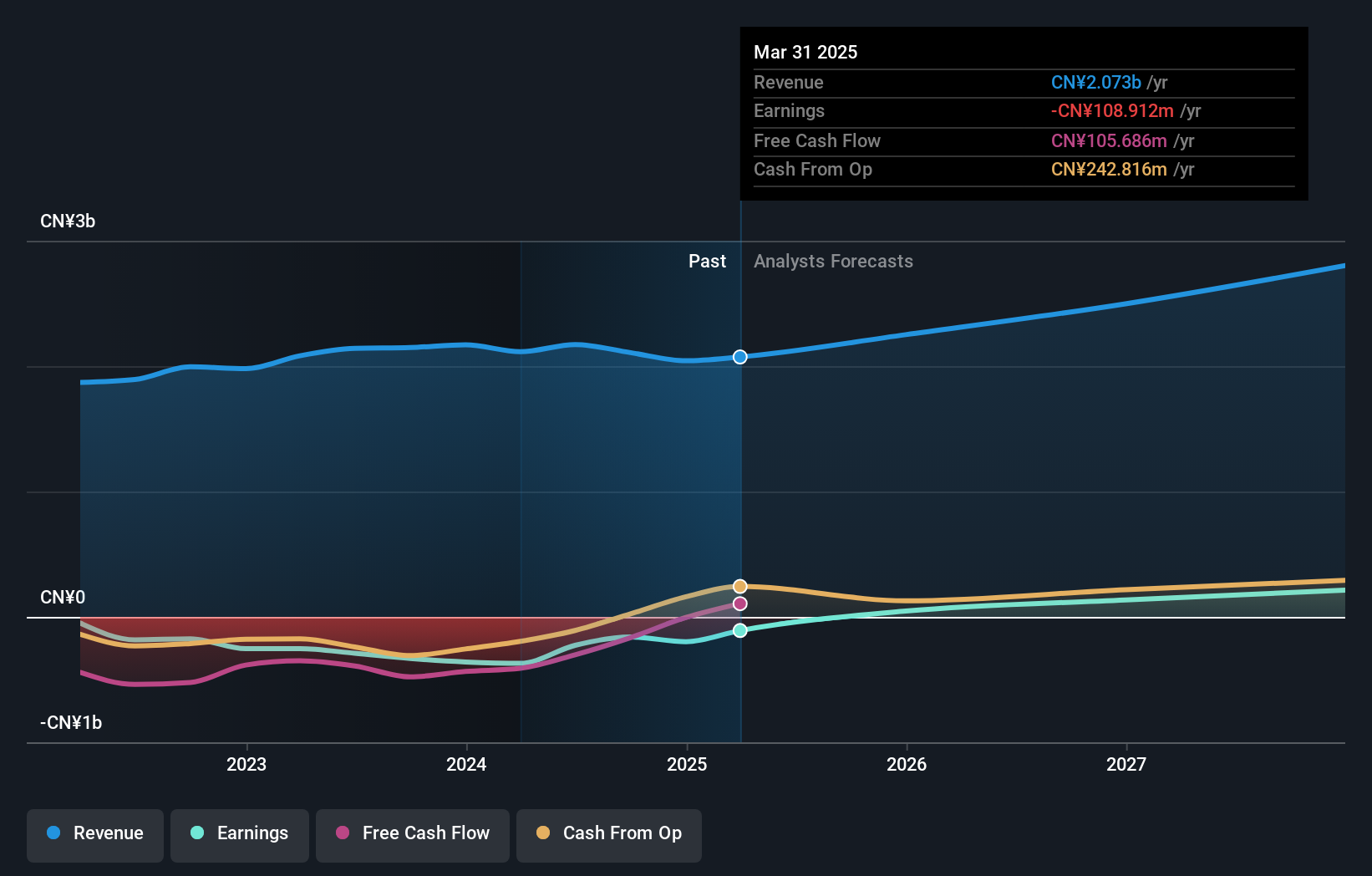Click the CN¥2.073b revenue value
This screenshot has height=876, width=1372.
click(1096, 83)
